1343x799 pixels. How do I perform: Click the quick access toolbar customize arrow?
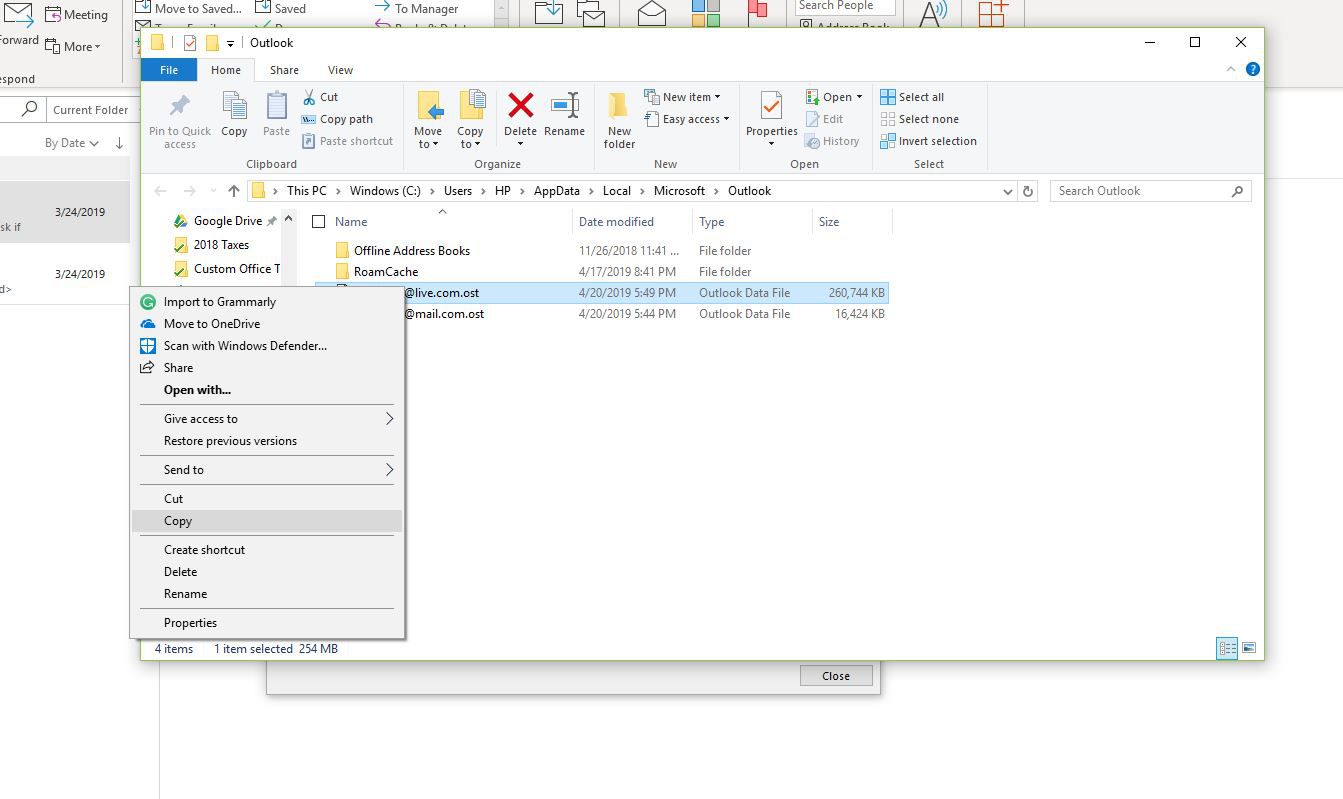[230, 43]
